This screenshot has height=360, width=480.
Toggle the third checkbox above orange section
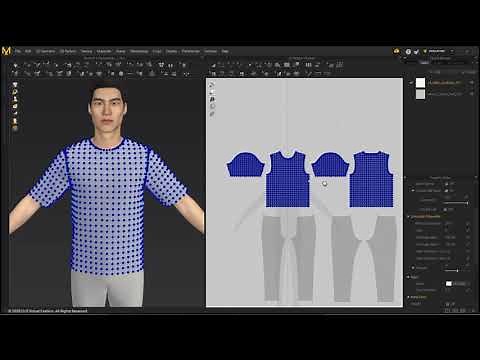click(x=445, y=209)
